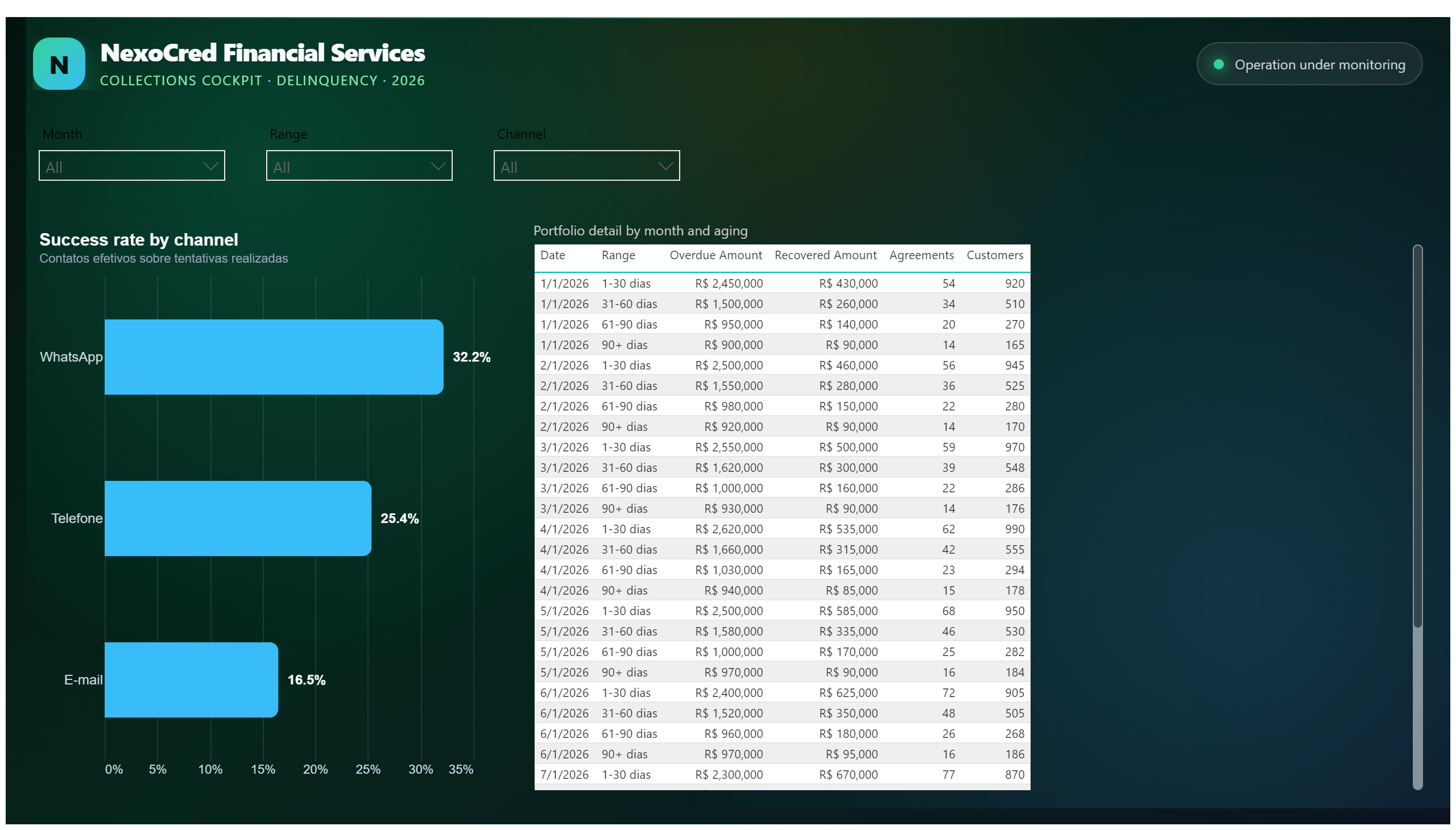This screenshot has height=830, width=1456.
Task: Select cell R$ 85,000 recovered amount
Action: tap(851, 591)
